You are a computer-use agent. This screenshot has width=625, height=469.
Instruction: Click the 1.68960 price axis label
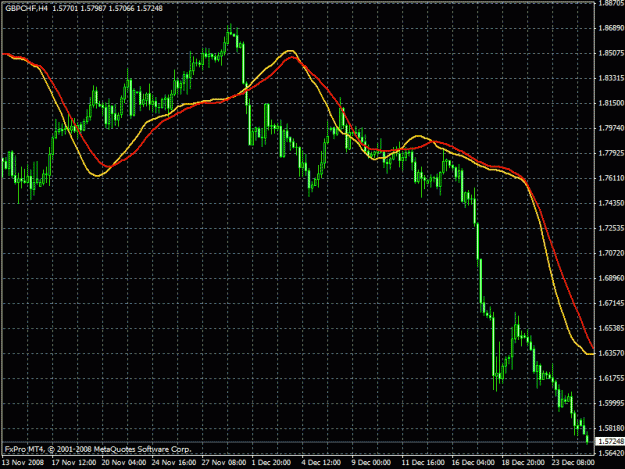point(611,278)
